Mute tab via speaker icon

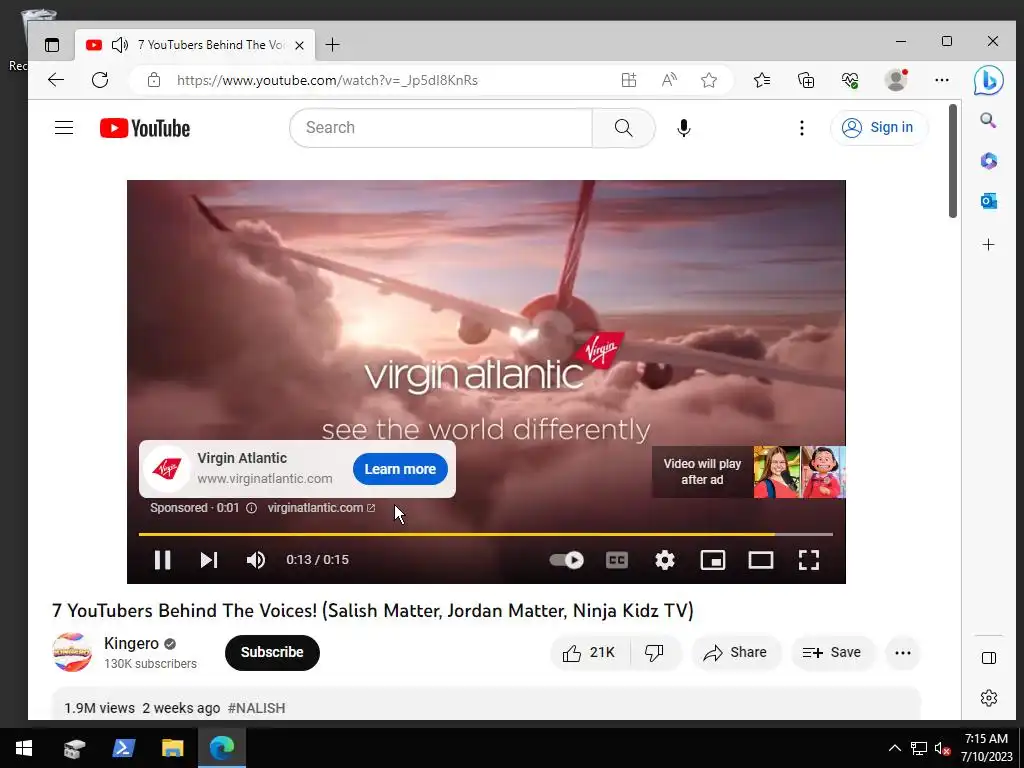pyautogui.click(x=120, y=44)
